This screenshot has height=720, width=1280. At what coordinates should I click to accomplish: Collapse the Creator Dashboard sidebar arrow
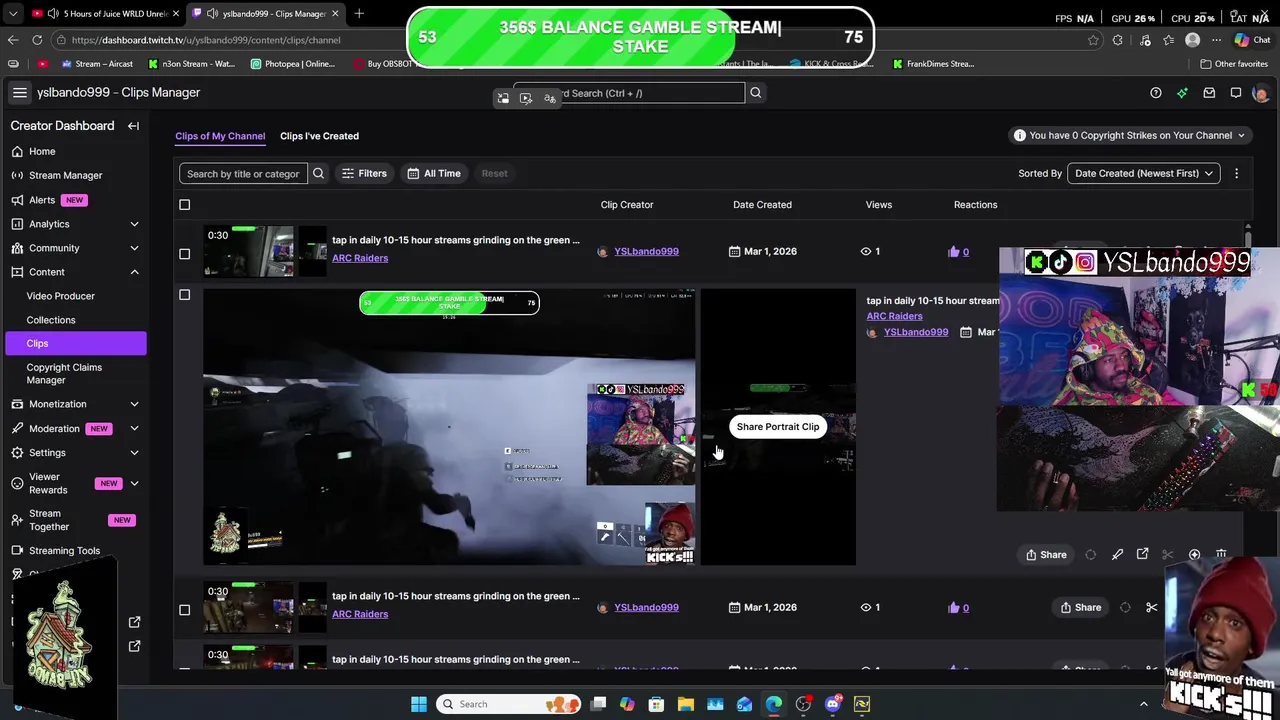point(133,126)
